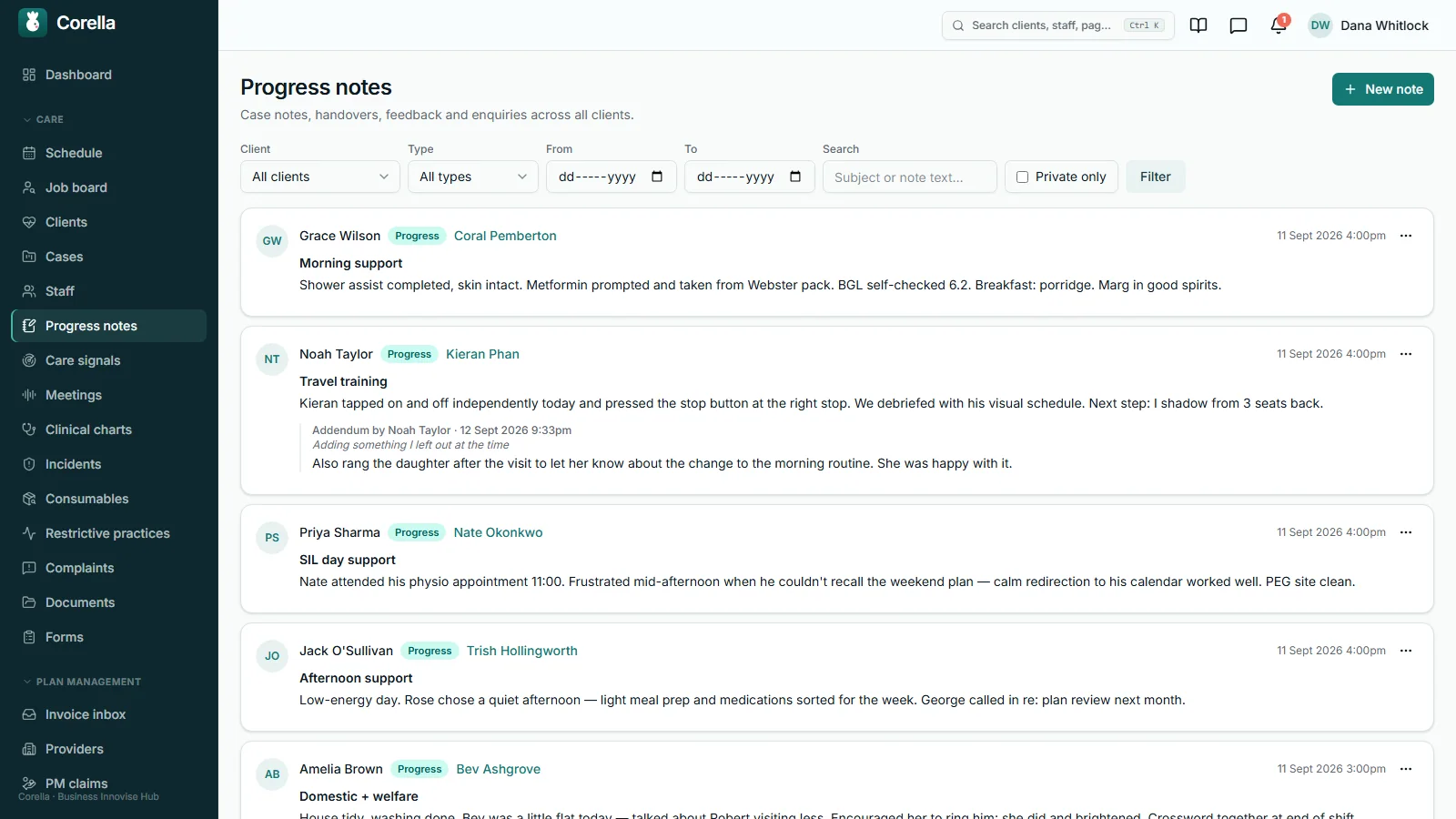Expand the Client dropdown showing All clients
The image size is (1456, 819).
pyautogui.click(x=320, y=177)
